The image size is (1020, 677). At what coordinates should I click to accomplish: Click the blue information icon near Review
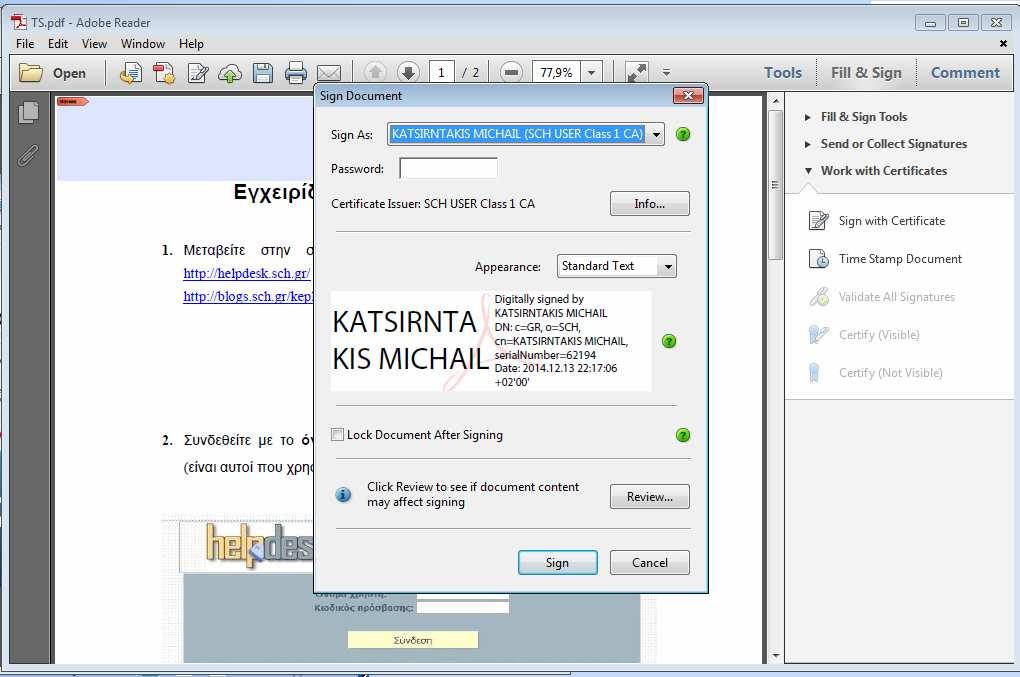point(343,495)
